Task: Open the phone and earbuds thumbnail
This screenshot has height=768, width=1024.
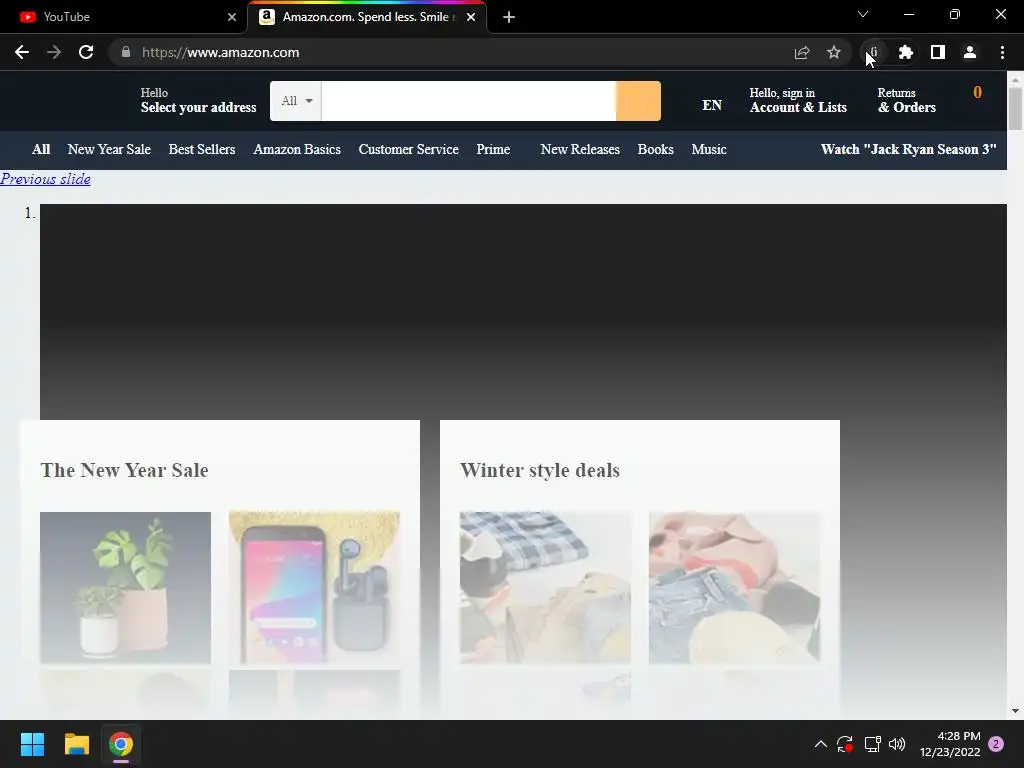Action: (x=314, y=588)
